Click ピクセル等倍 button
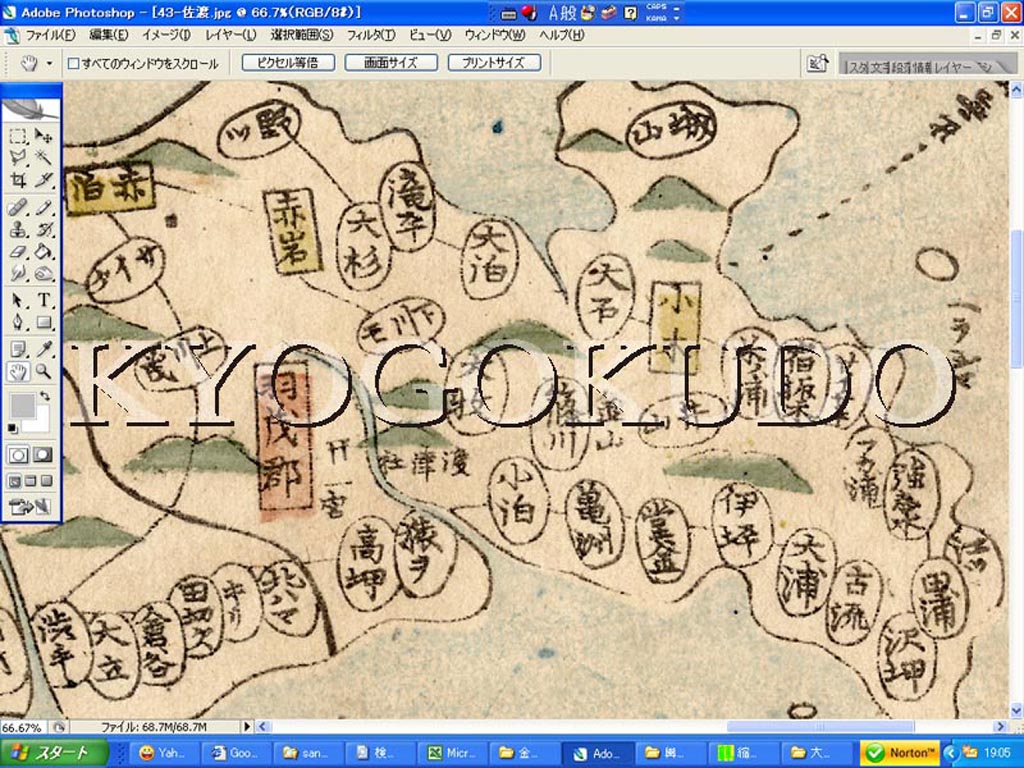 pyautogui.click(x=288, y=63)
